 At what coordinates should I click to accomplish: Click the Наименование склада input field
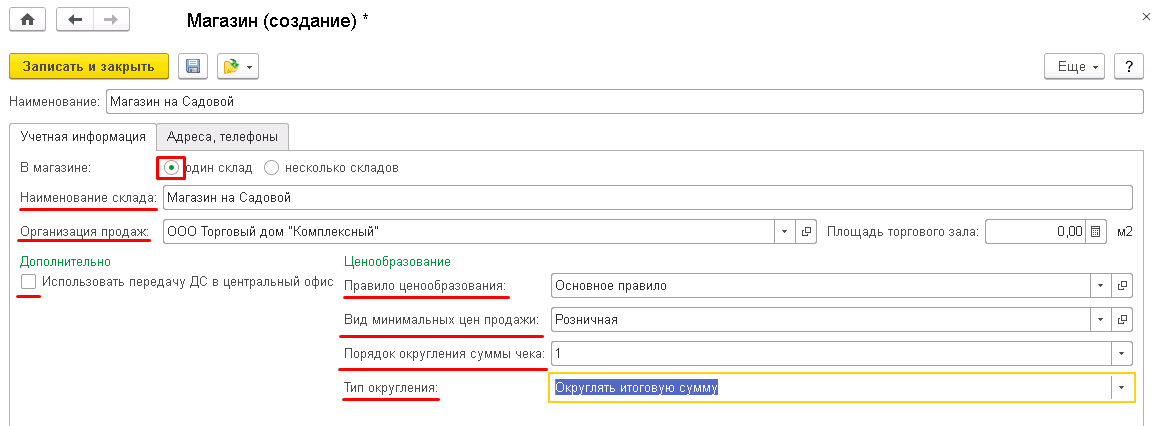tap(646, 198)
